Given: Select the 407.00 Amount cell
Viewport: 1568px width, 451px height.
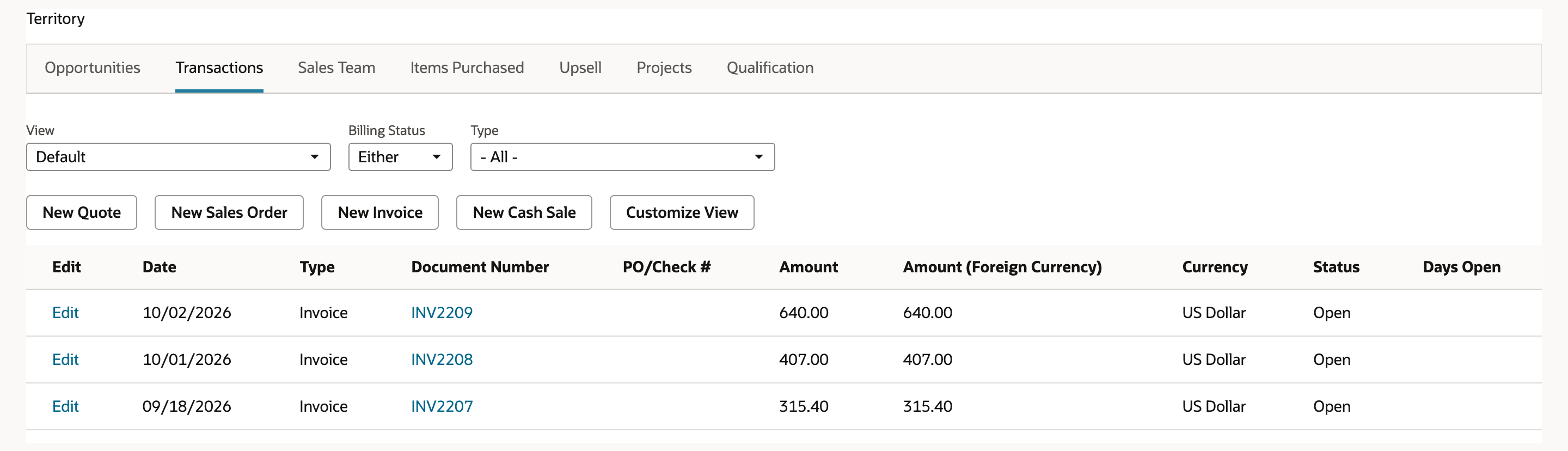Looking at the screenshot, I should (x=804, y=359).
